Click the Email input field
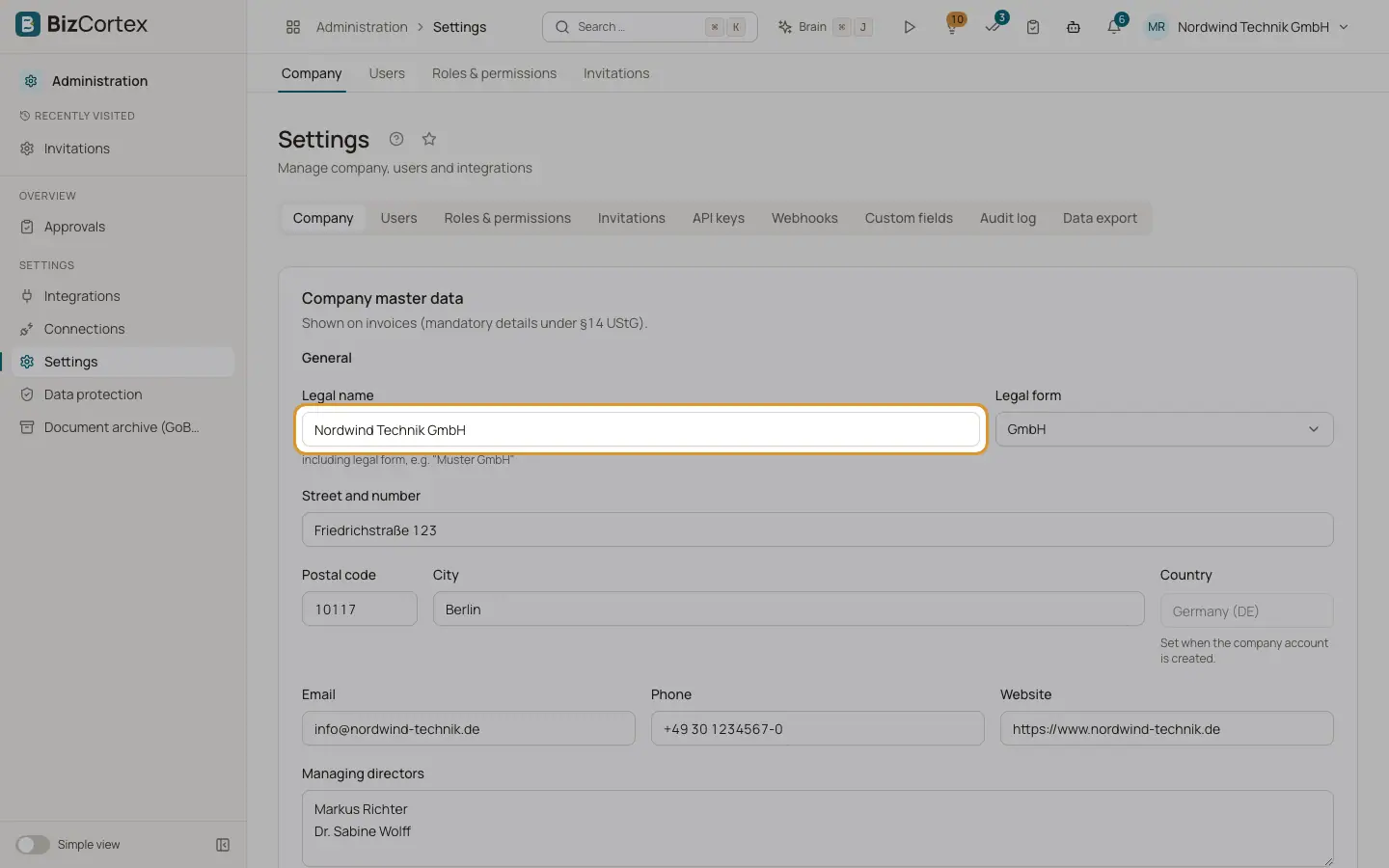This screenshot has height=868, width=1389. [469, 729]
